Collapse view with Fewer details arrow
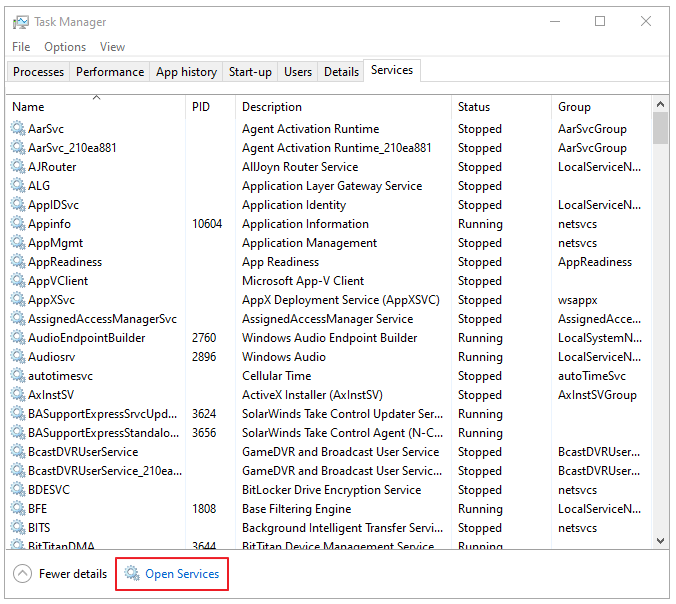The width and height of the screenshot is (676, 604). (x=22, y=574)
